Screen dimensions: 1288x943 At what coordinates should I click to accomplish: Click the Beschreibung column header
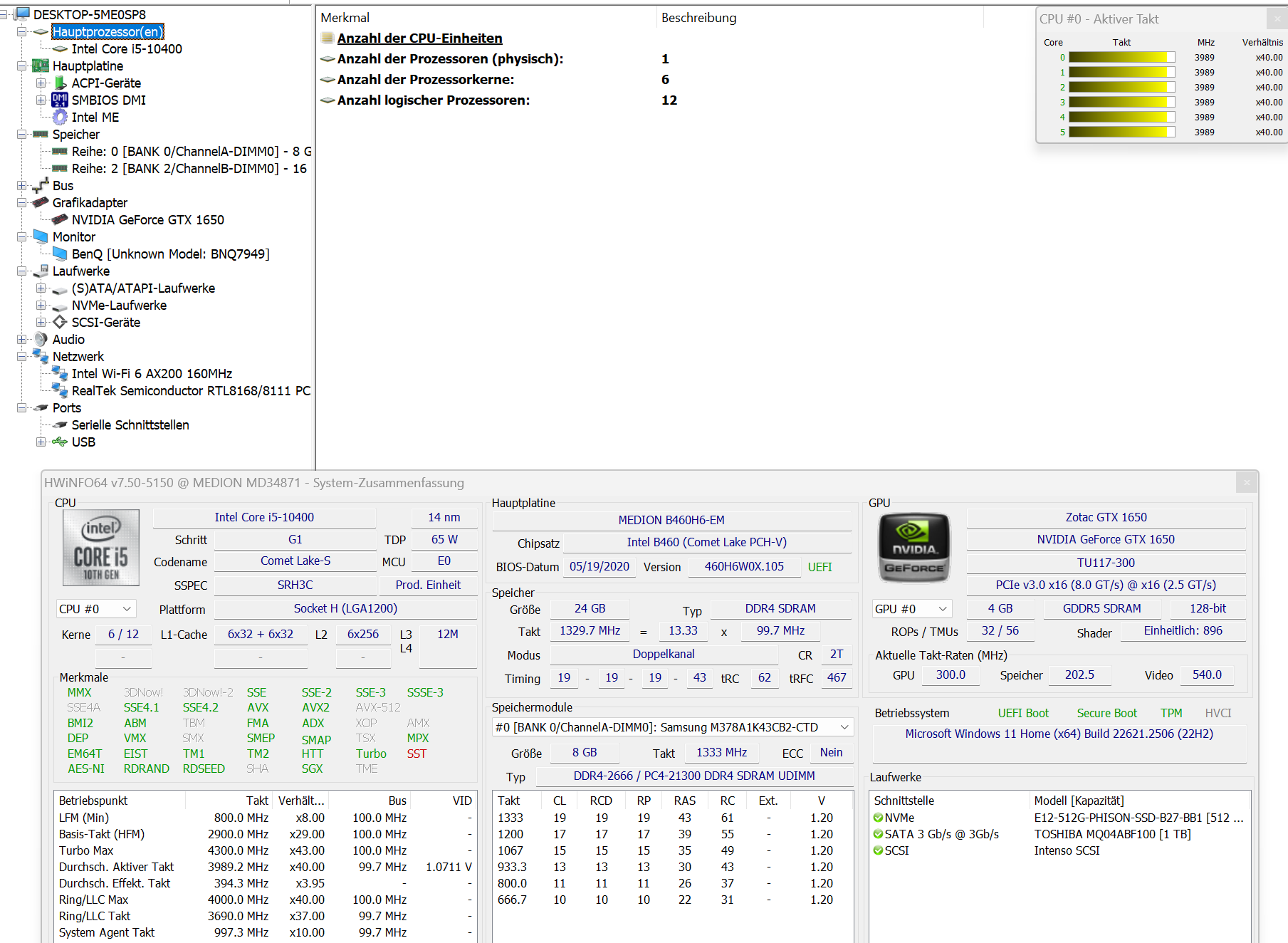coord(820,18)
